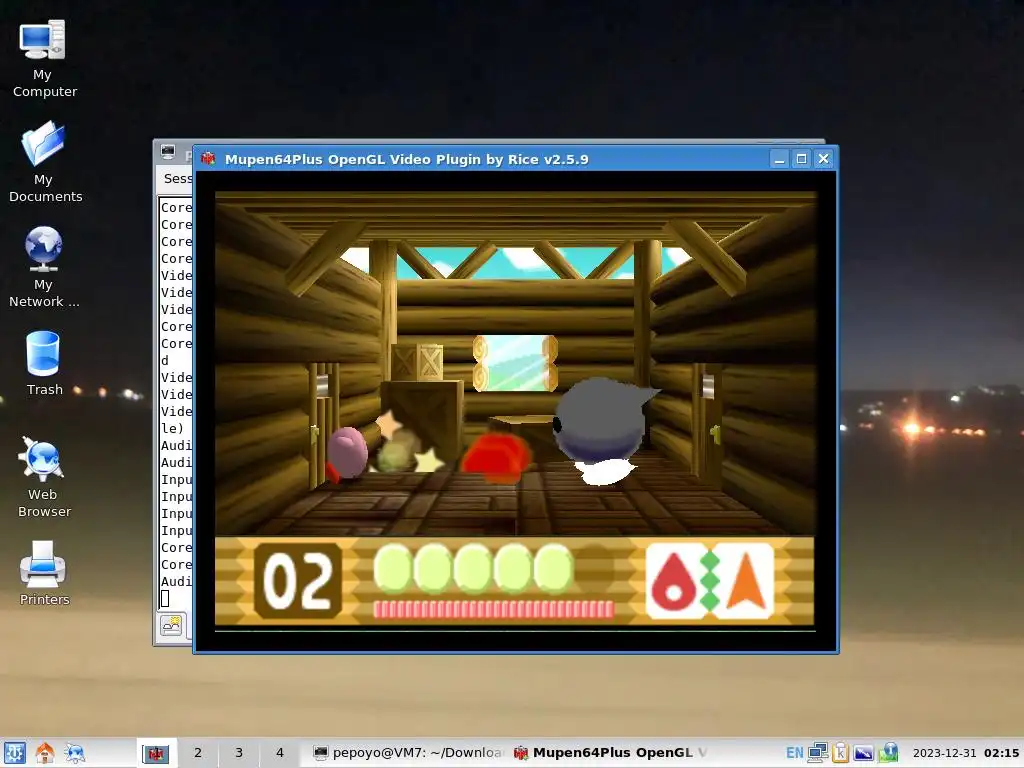
Task: Switch to virtual desktop 3
Action: [238, 753]
